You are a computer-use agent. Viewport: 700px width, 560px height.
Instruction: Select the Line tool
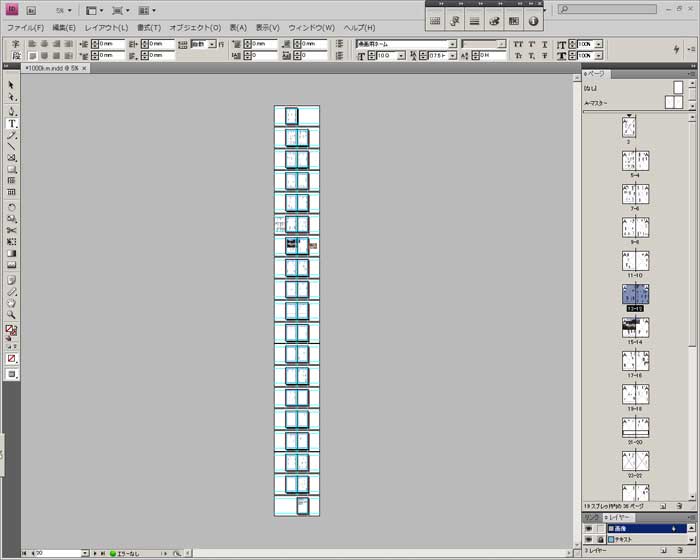pos(12,146)
